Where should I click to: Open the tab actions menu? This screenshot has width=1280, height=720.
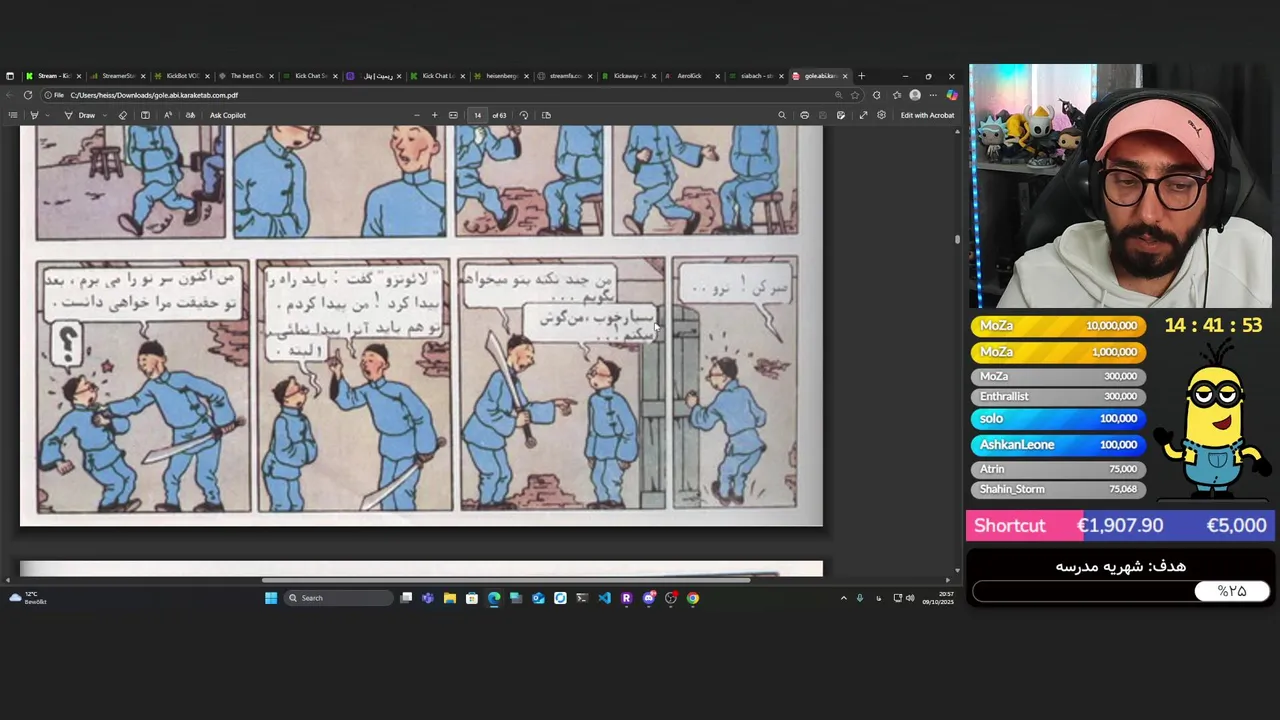pos(10,76)
